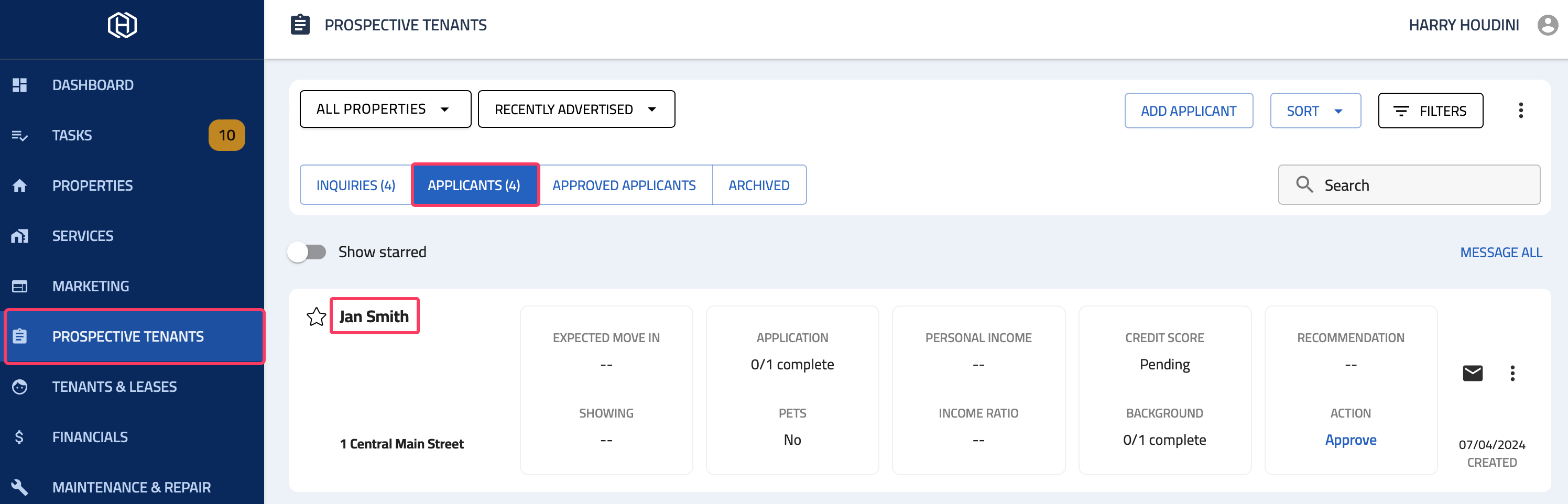The image size is (1568, 504).
Task: Open the user account avatar icon
Action: pos(1548,25)
